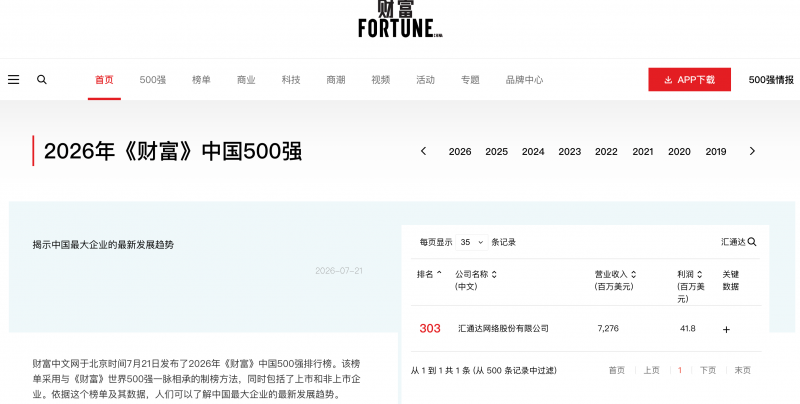The image size is (800, 404).
Task: Click revenue value 7,276
Action: 608,329
